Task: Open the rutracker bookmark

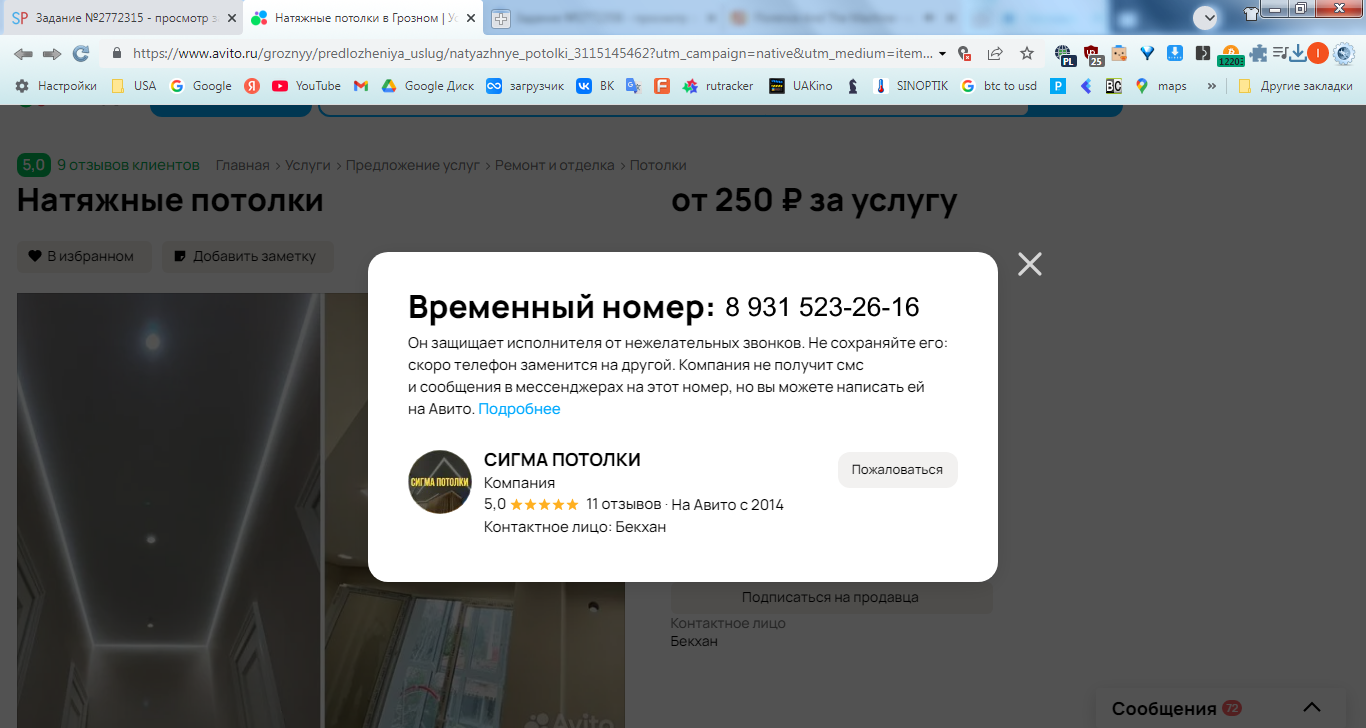Action: (x=717, y=86)
